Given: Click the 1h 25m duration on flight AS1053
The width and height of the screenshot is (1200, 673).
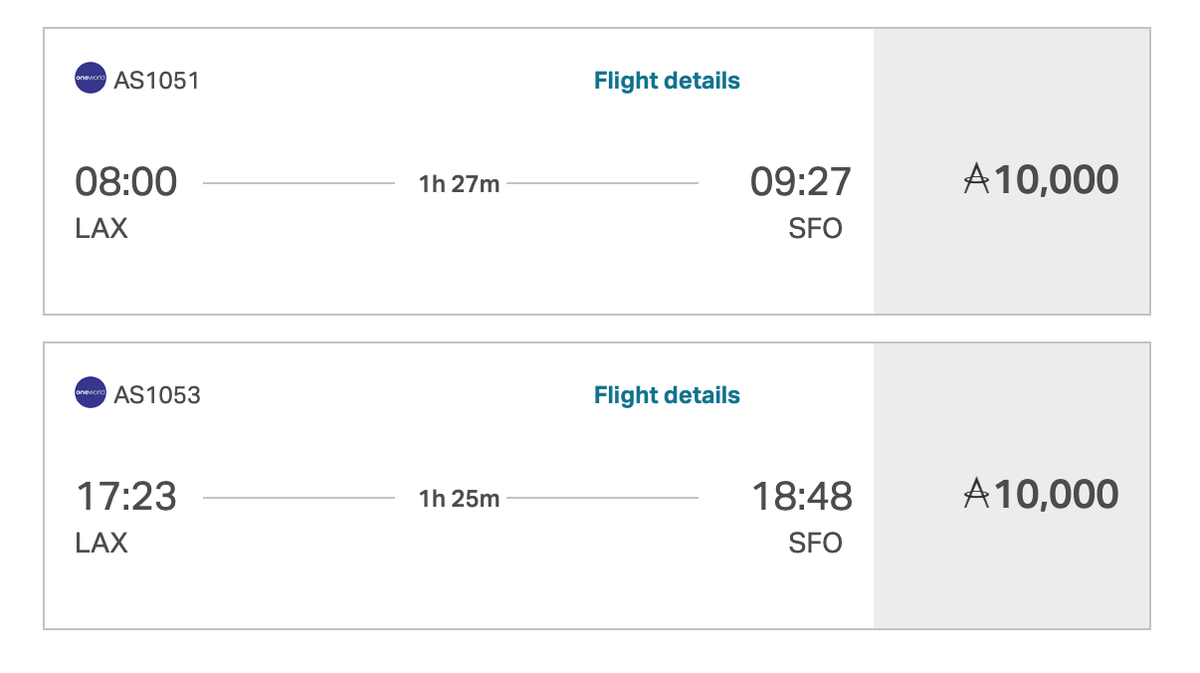Looking at the screenshot, I should (459, 497).
